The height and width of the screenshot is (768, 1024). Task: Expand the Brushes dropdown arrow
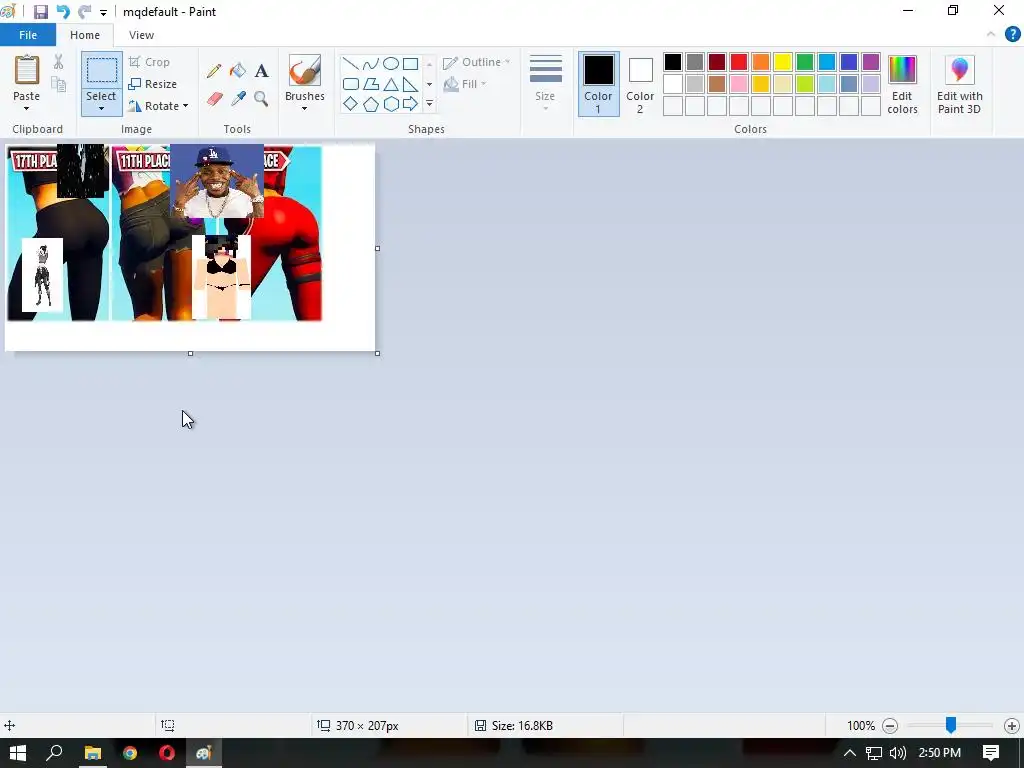304,108
